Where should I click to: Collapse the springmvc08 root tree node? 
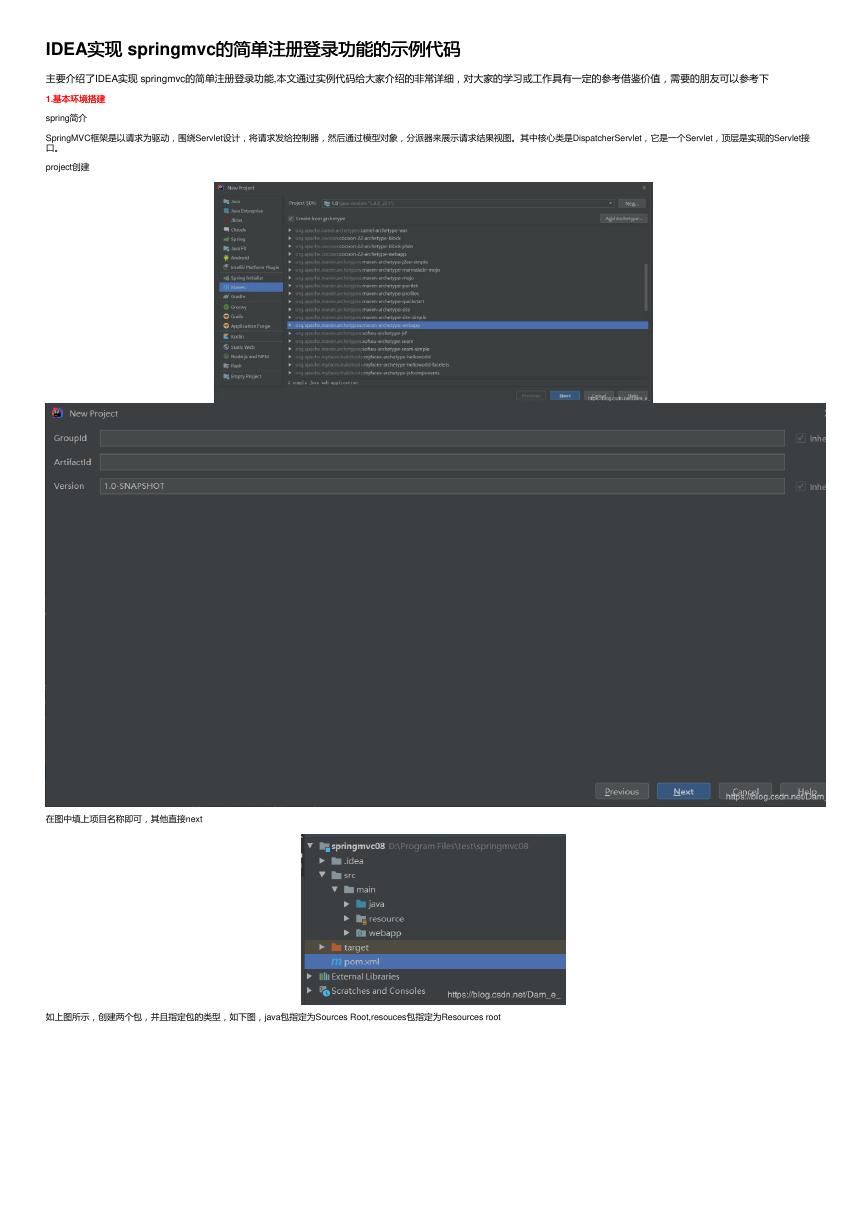[x=310, y=846]
